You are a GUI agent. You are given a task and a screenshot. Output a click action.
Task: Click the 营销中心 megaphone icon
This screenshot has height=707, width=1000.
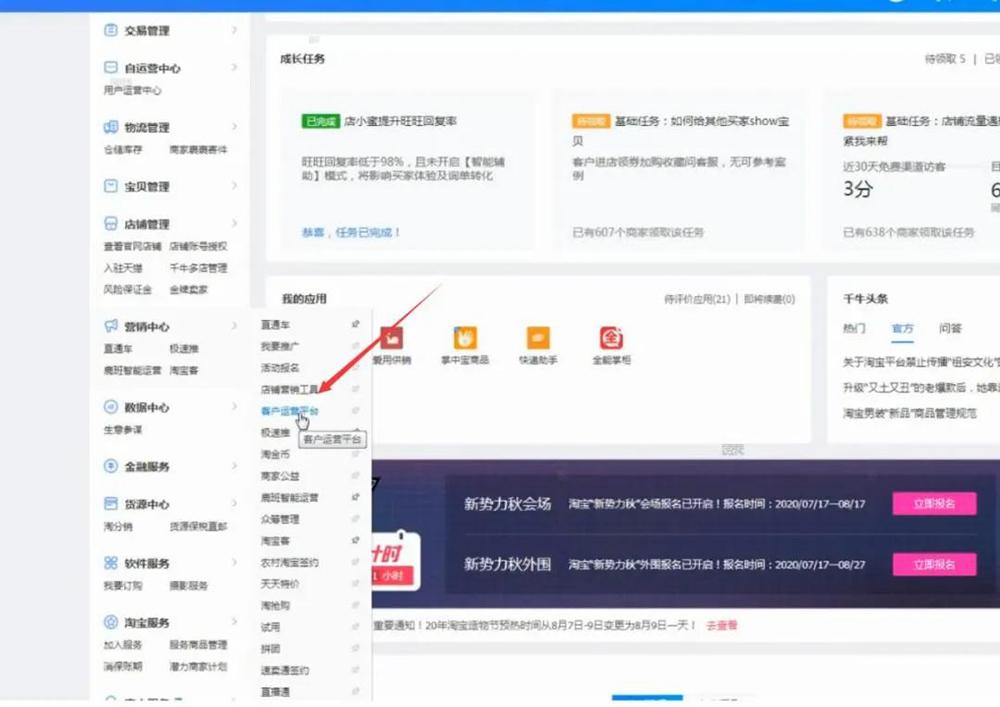pos(111,327)
